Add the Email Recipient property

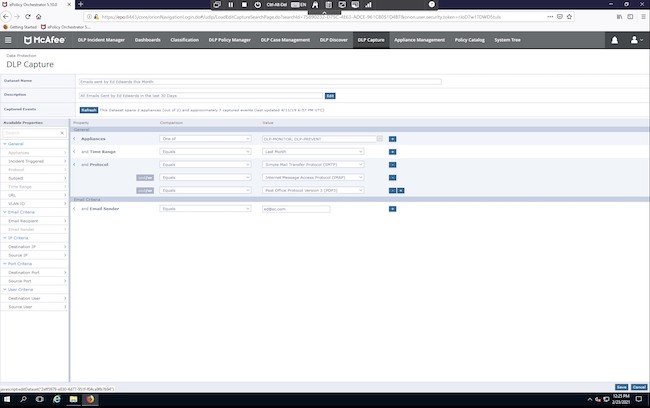pos(35,221)
